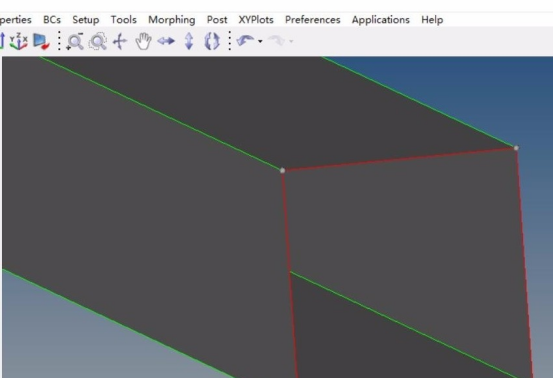
Task: Open the Help menu
Action: click(x=432, y=20)
